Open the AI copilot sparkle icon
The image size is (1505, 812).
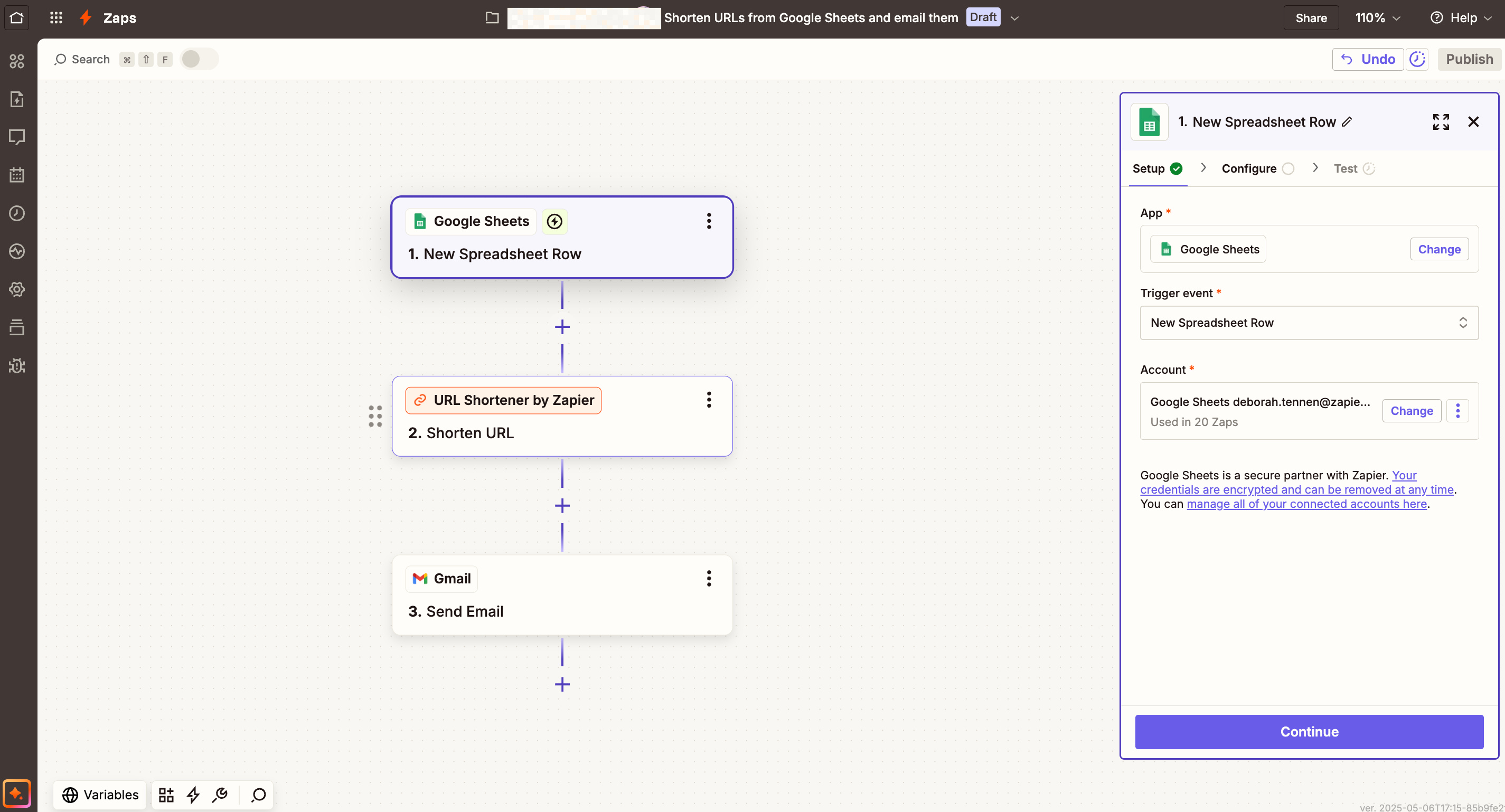[16, 794]
